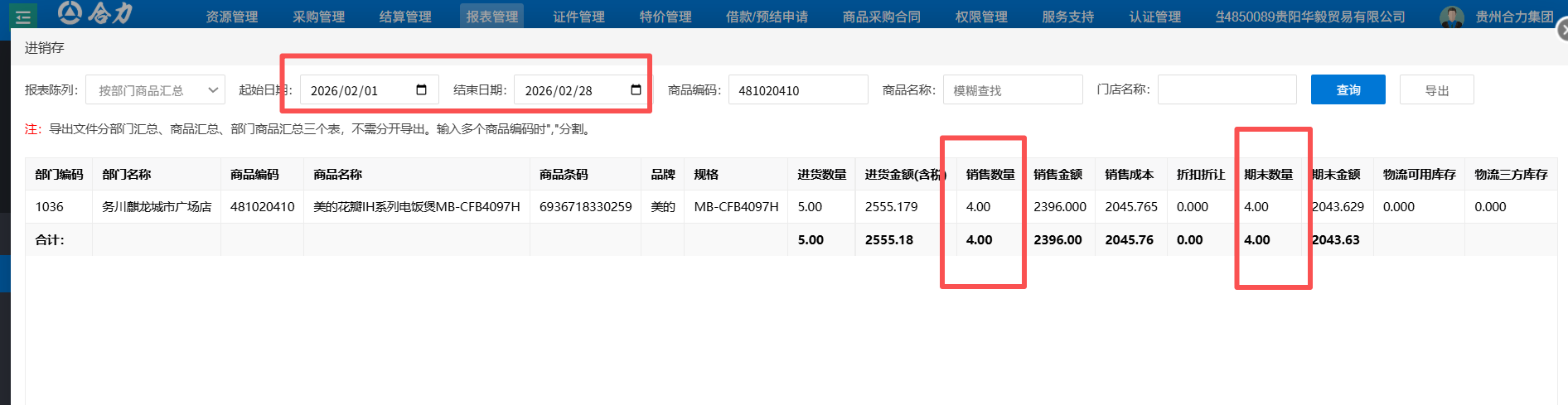Click the 期末数量 column header

(x=1268, y=175)
